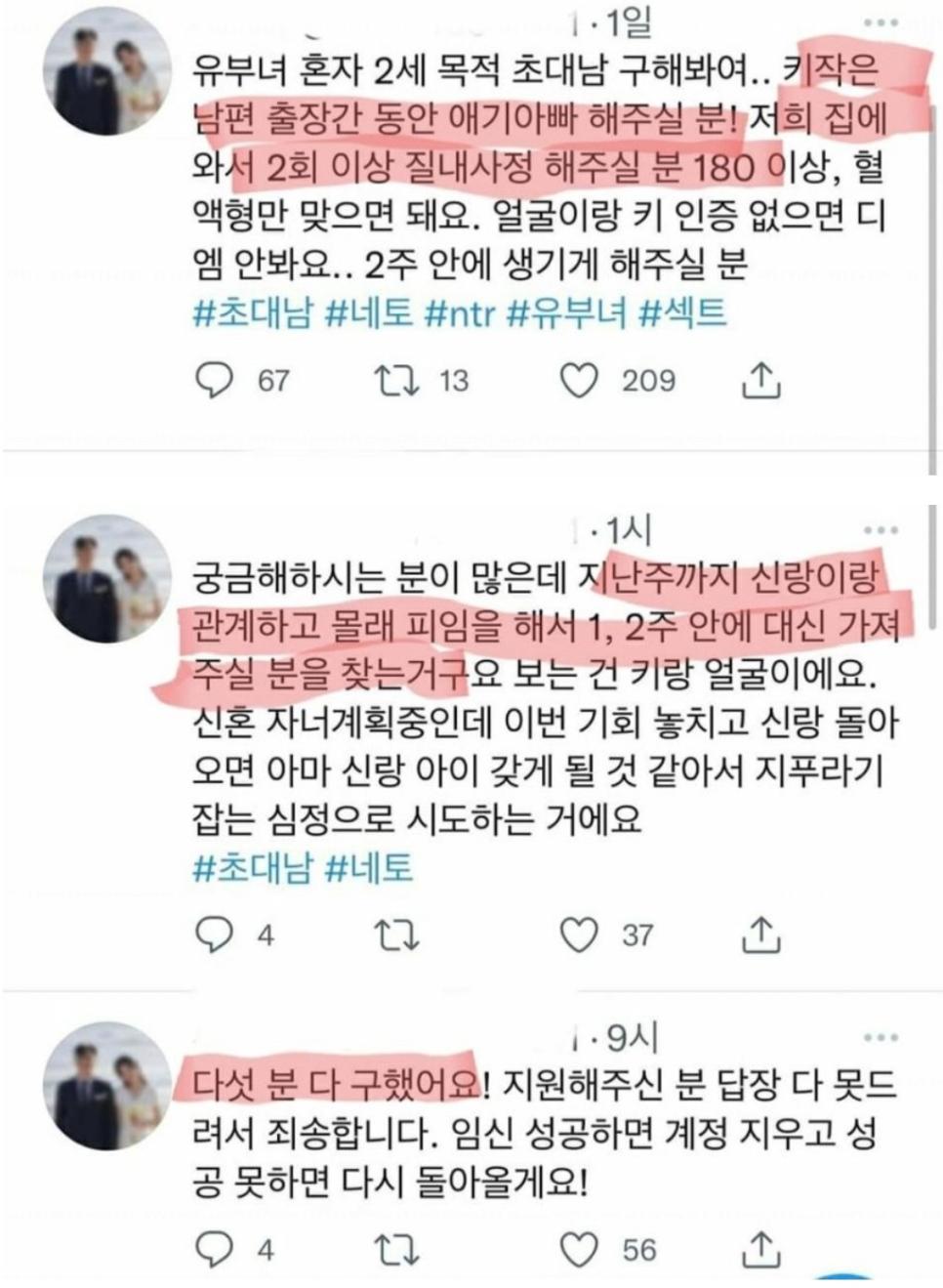
Task: Share the second tweet
Action: click(760, 935)
